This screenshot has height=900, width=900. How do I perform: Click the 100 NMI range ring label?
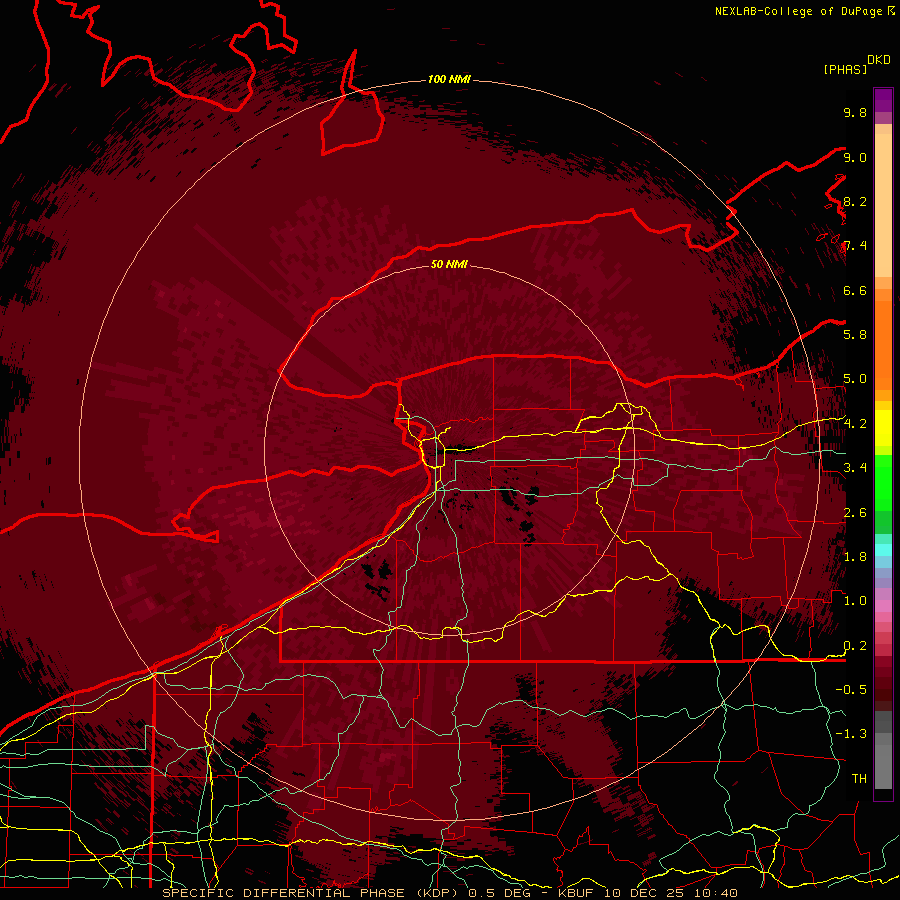pyautogui.click(x=449, y=79)
